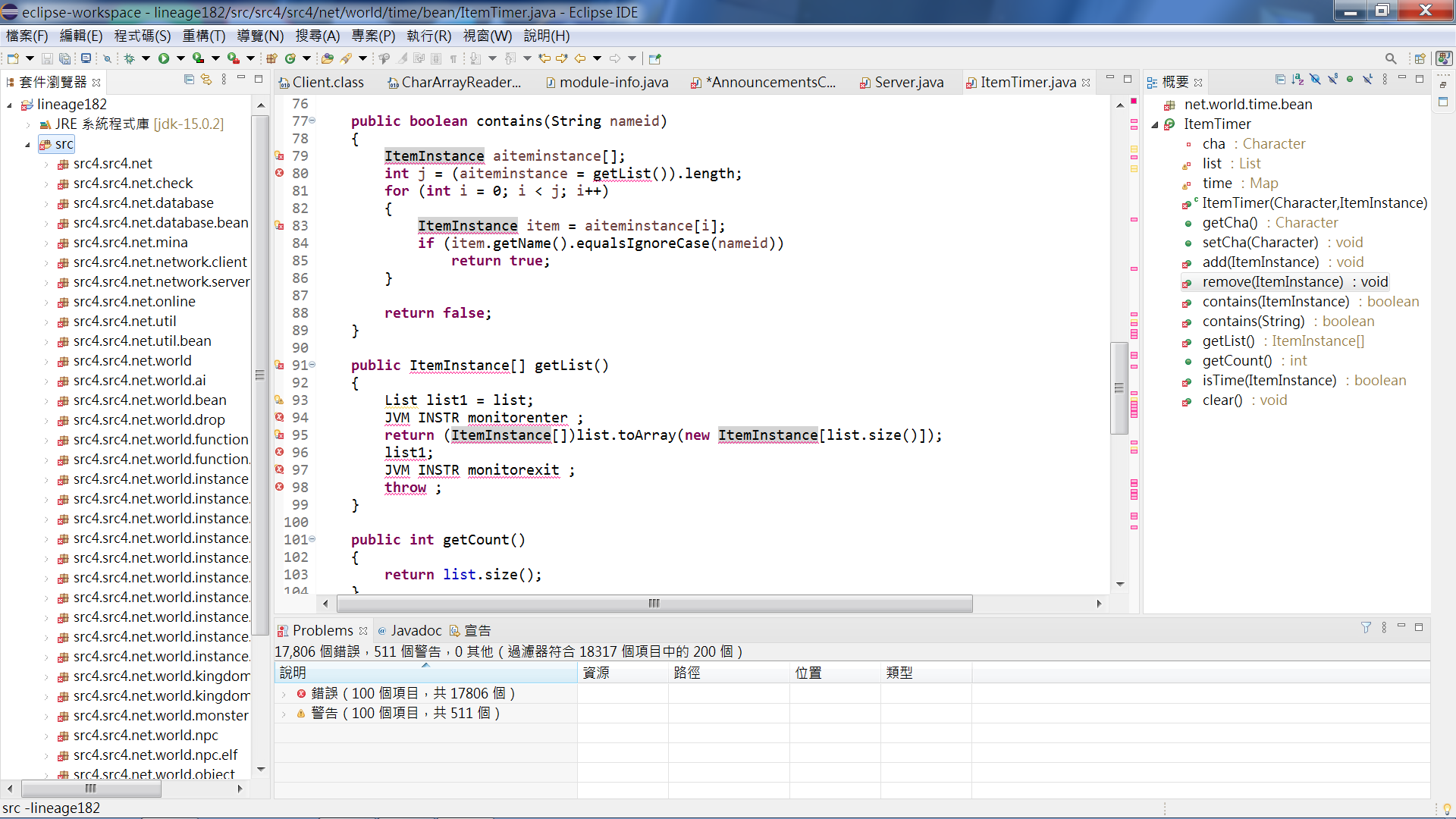
Task: Start the Debug (bug) toolbar icon
Action: coord(130,58)
